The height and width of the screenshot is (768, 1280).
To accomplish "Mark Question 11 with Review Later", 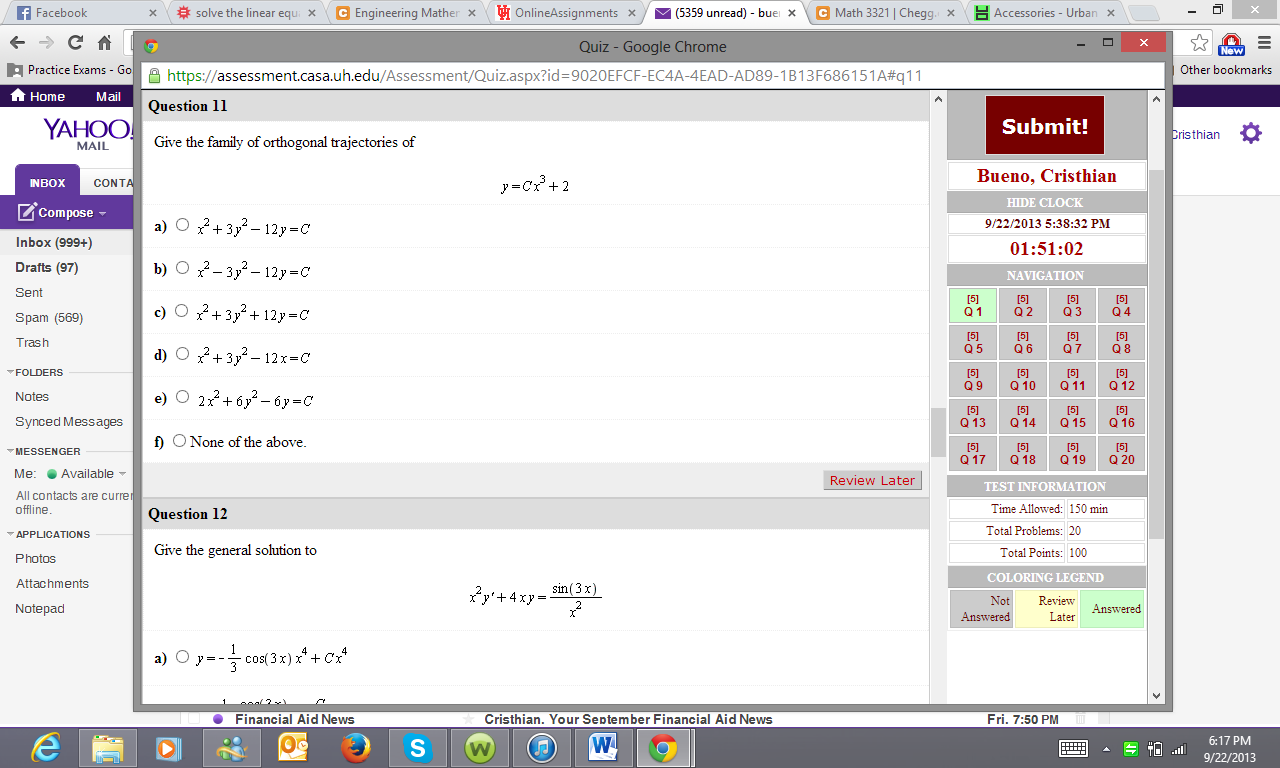I will click(871, 480).
